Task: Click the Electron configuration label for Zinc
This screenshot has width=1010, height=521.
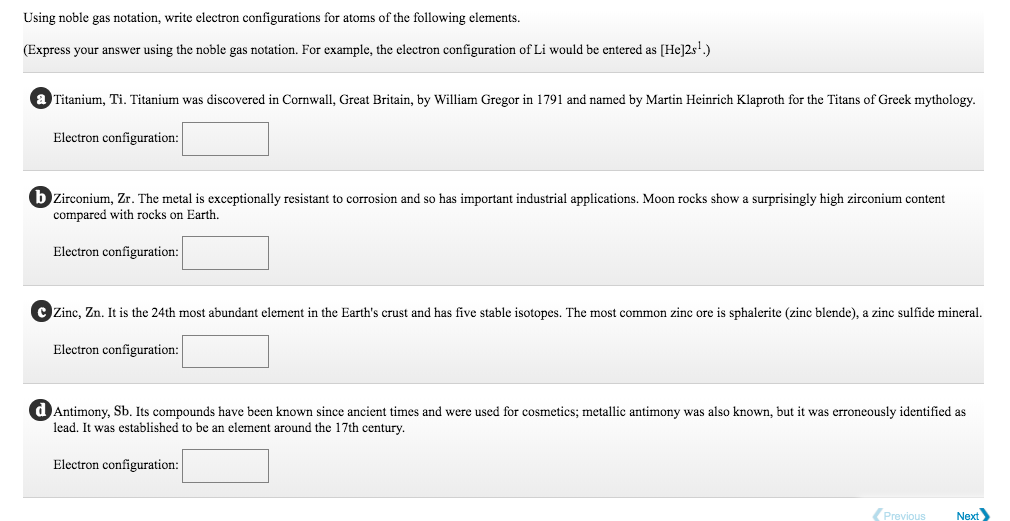Action: (x=115, y=351)
